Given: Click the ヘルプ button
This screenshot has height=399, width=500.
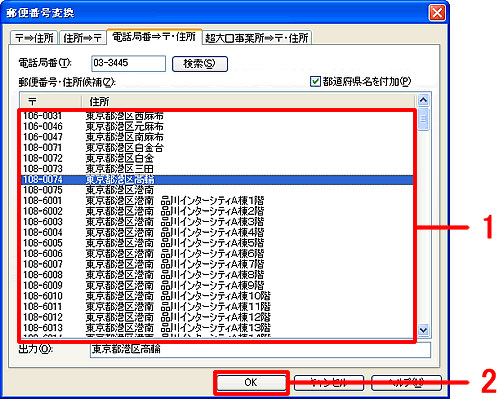Looking at the screenshot, I should [x=406, y=383].
